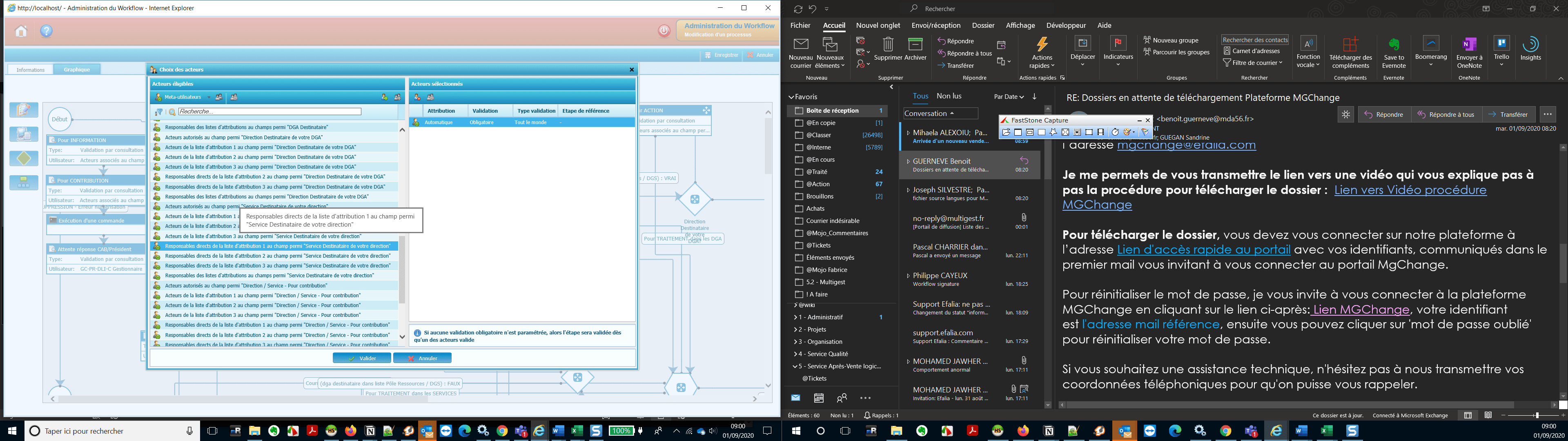Expand the 1 - Administratif folder
1568x441 pixels.
(x=795, y=317)
